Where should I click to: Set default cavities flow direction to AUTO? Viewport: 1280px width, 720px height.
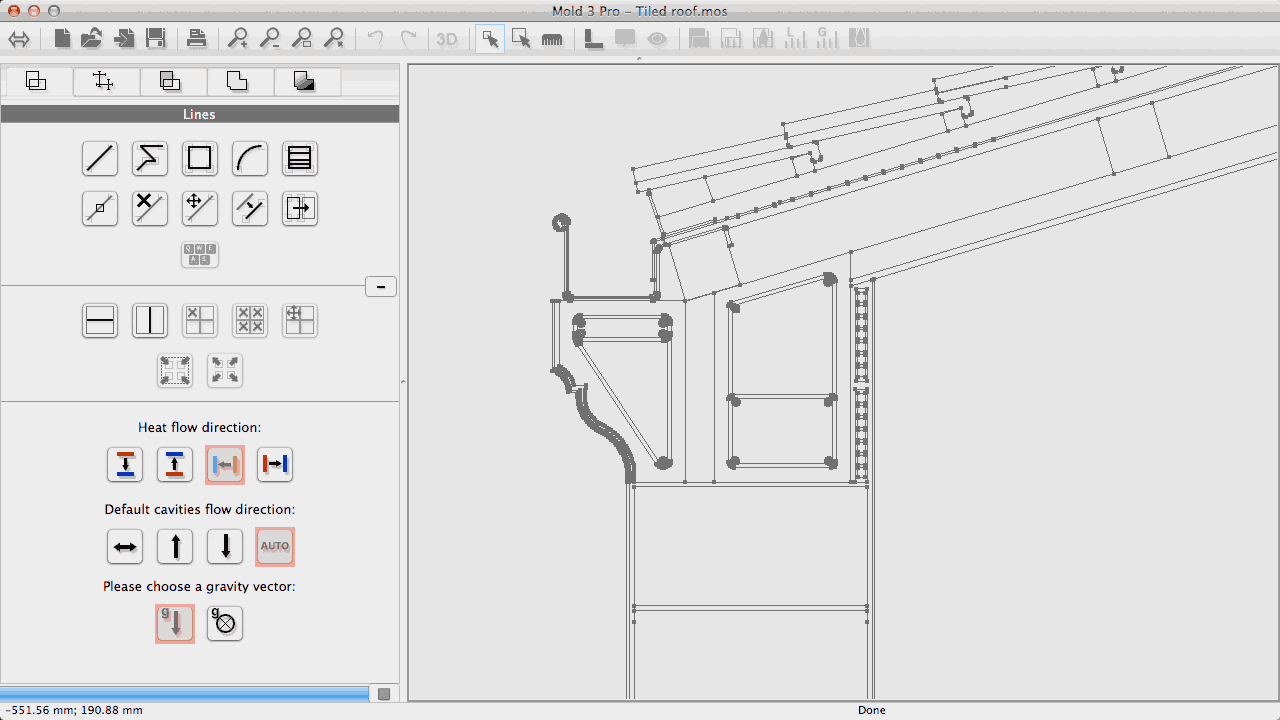275,546
